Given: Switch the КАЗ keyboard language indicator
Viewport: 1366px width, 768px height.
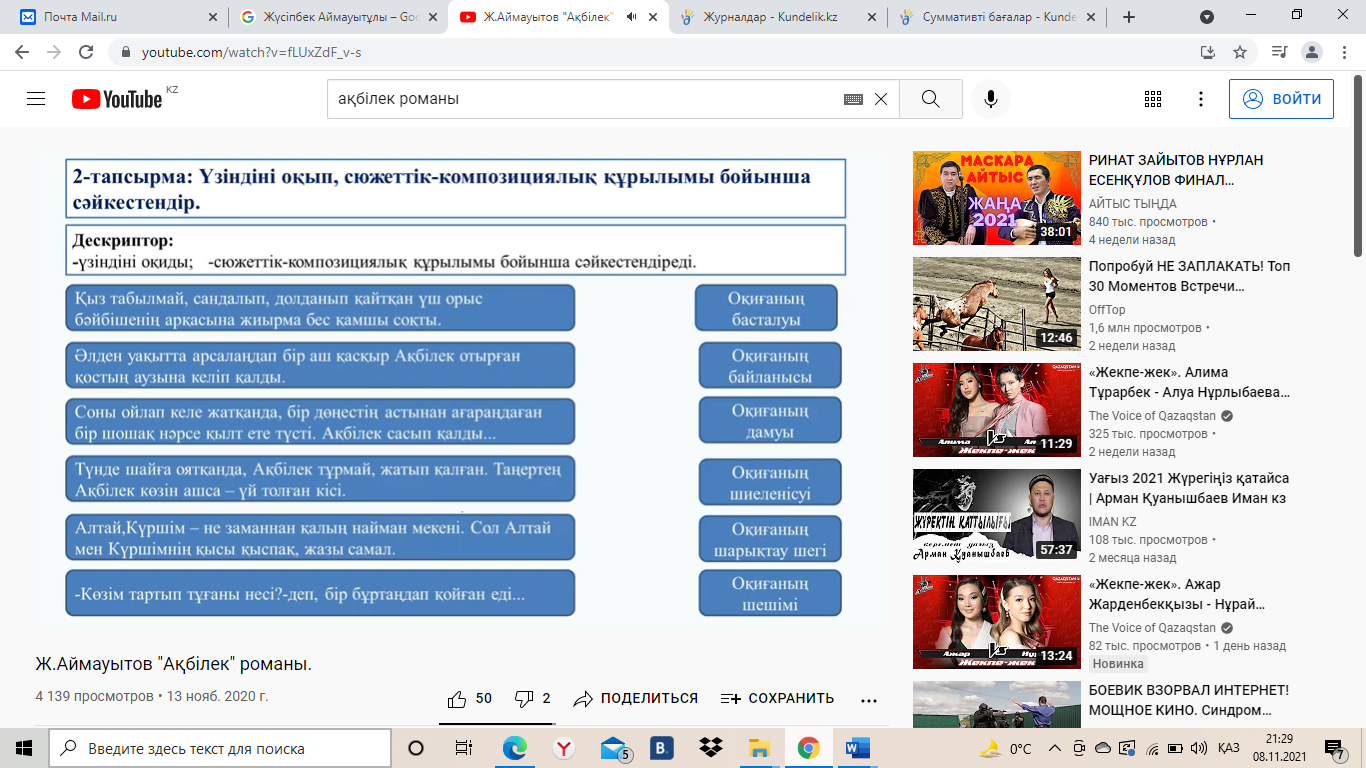Looking at the screenshot, I should (1229, 748).
